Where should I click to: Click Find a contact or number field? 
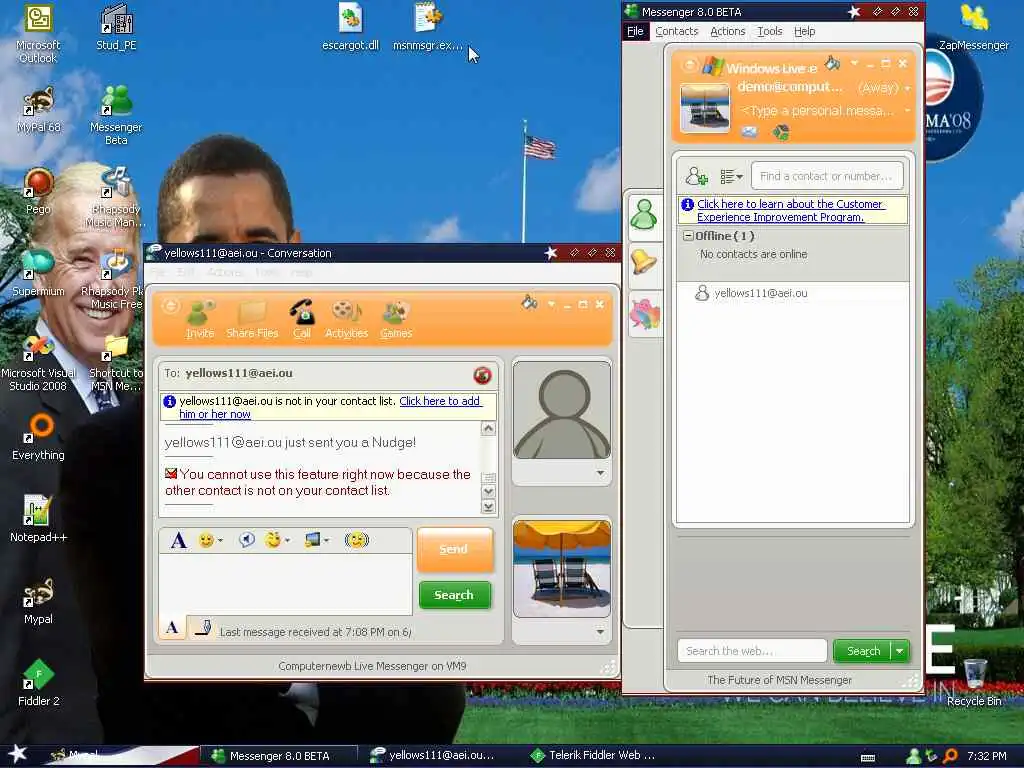tap(827, 176)
